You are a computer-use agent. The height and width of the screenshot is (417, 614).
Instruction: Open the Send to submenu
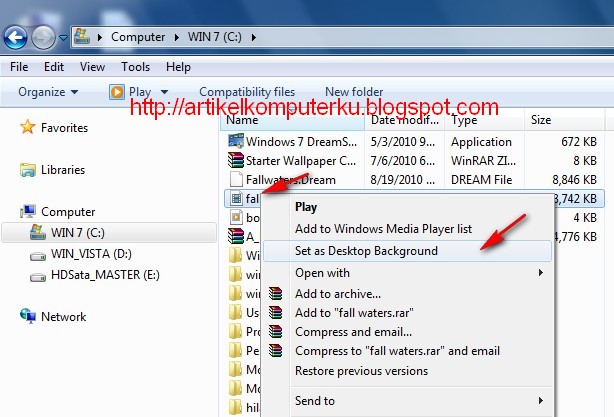[407, 401]
